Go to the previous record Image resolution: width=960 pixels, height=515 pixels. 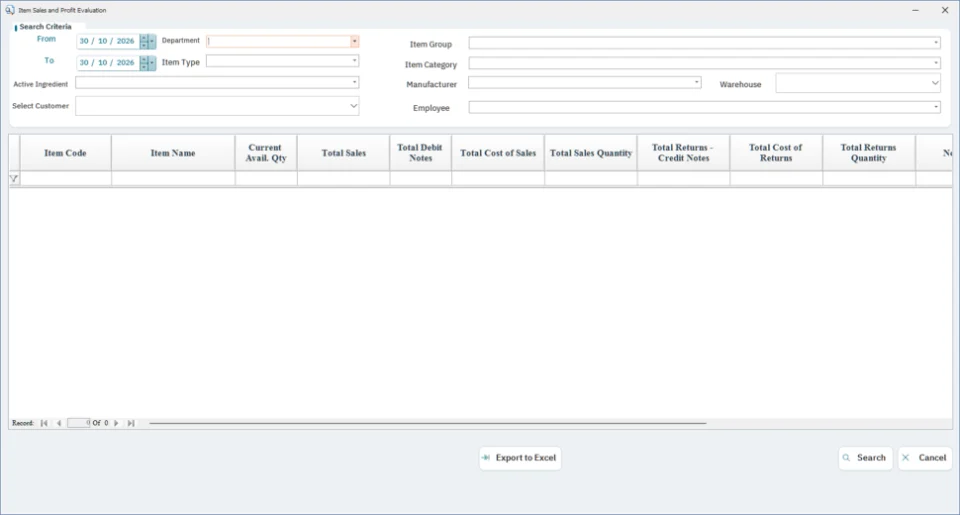coord(59,423)
